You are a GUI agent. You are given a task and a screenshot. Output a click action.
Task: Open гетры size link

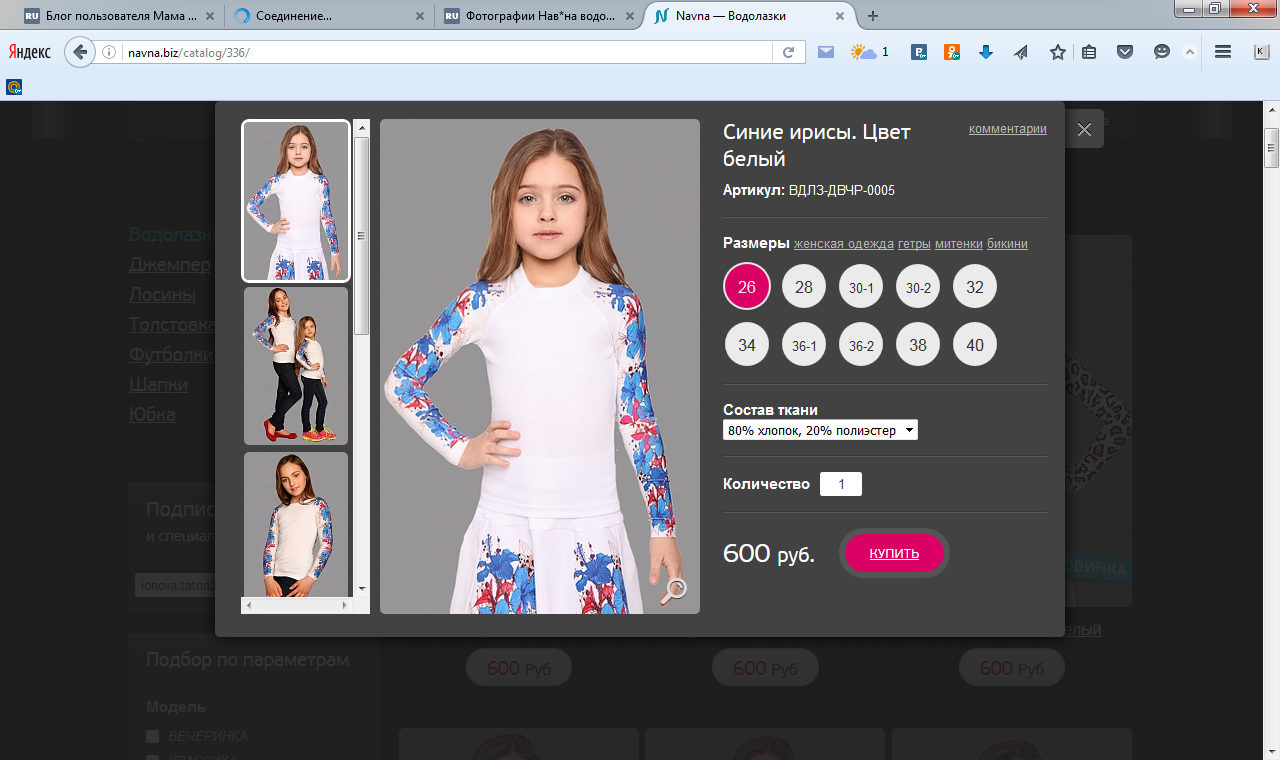click(914, 244)
